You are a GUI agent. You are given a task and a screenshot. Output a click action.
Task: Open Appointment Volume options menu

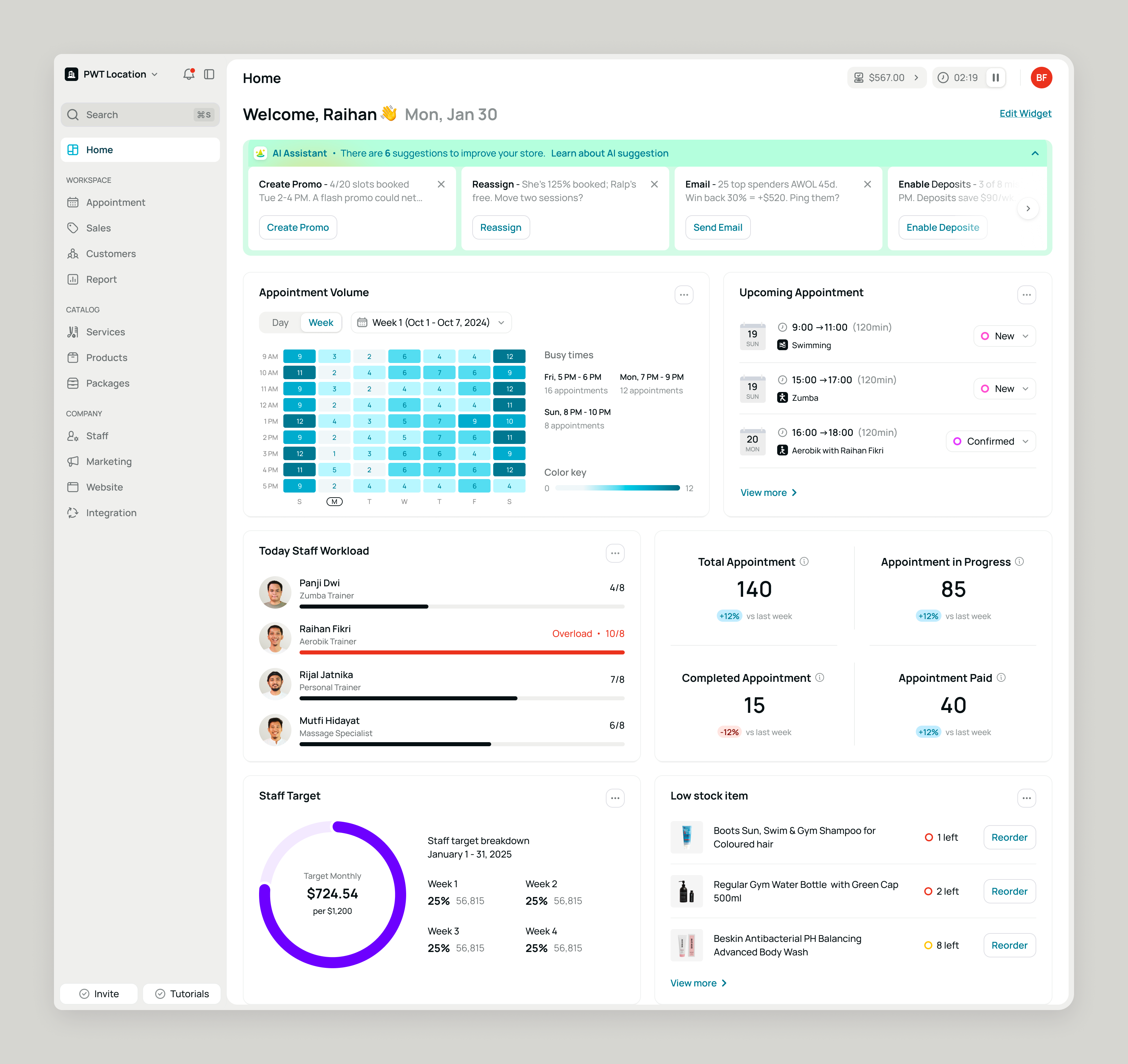coord(684,295)
